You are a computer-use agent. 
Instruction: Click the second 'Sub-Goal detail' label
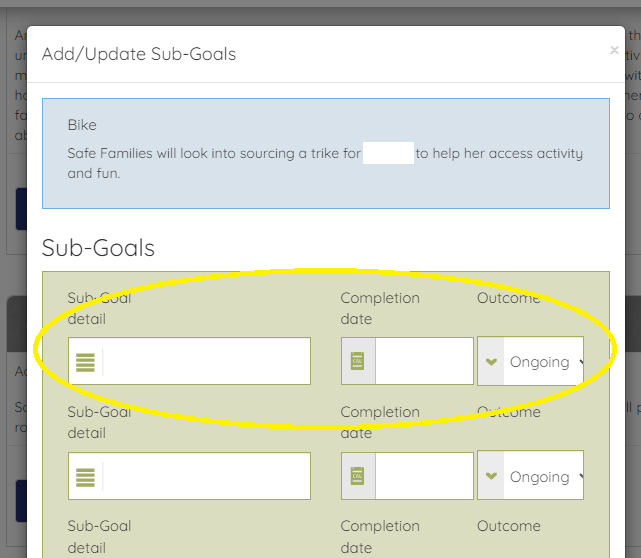[x=99, y=422]
